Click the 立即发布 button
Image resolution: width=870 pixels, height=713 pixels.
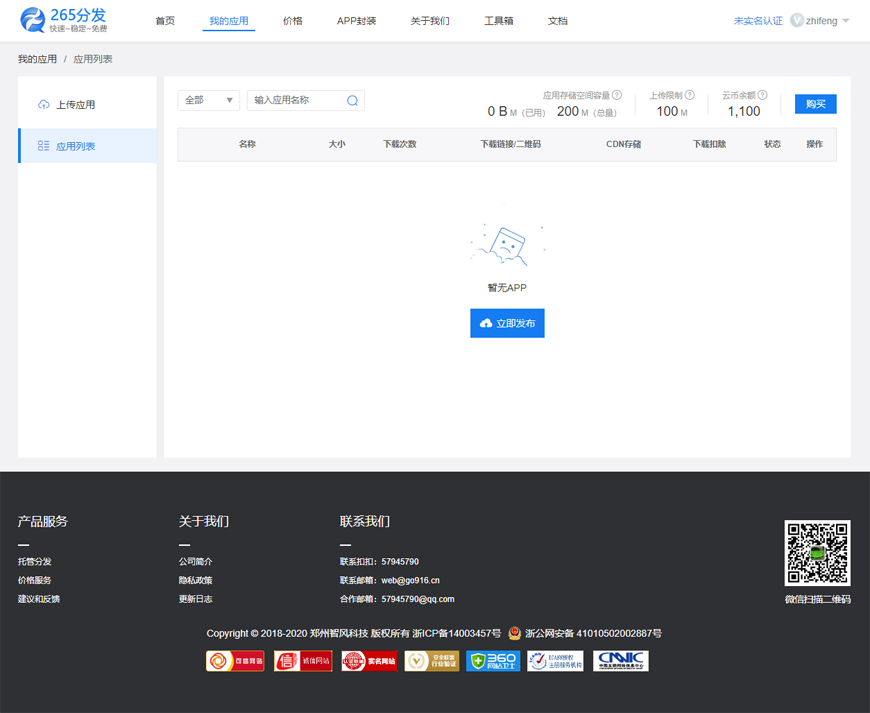[x=507, y=324]
